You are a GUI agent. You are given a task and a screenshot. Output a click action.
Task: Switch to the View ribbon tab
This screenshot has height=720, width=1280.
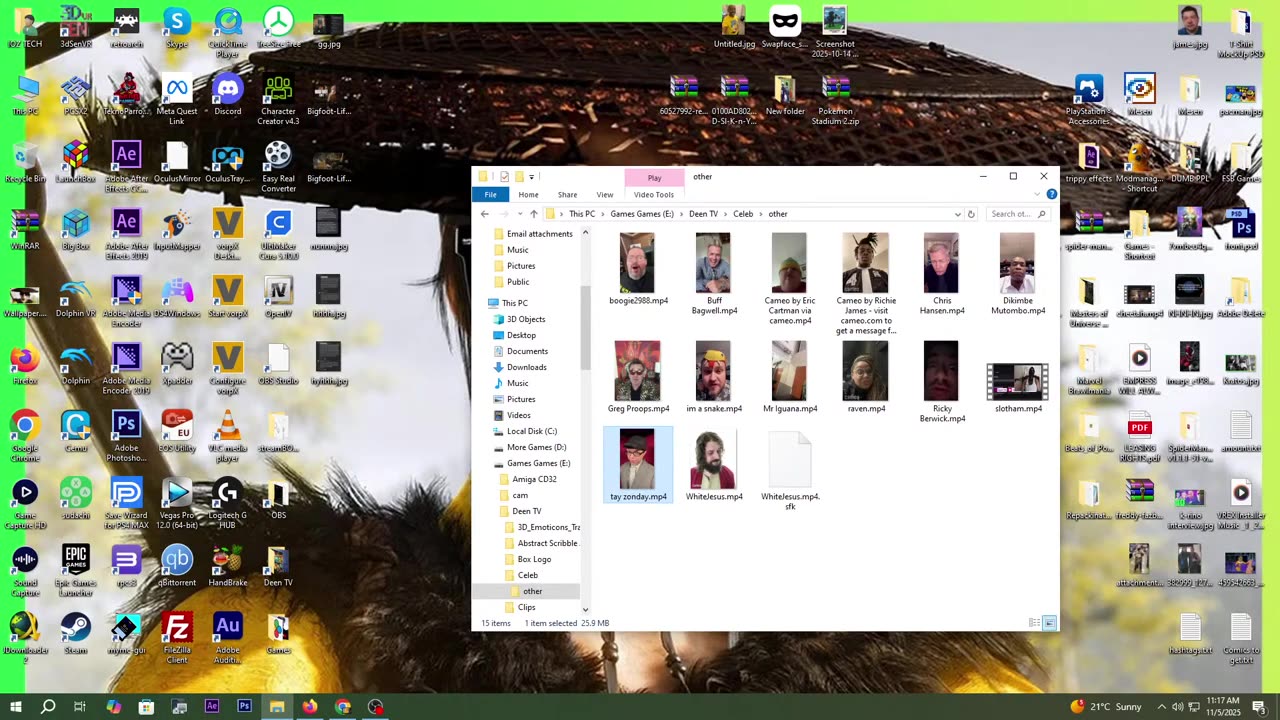click(605, 195)
